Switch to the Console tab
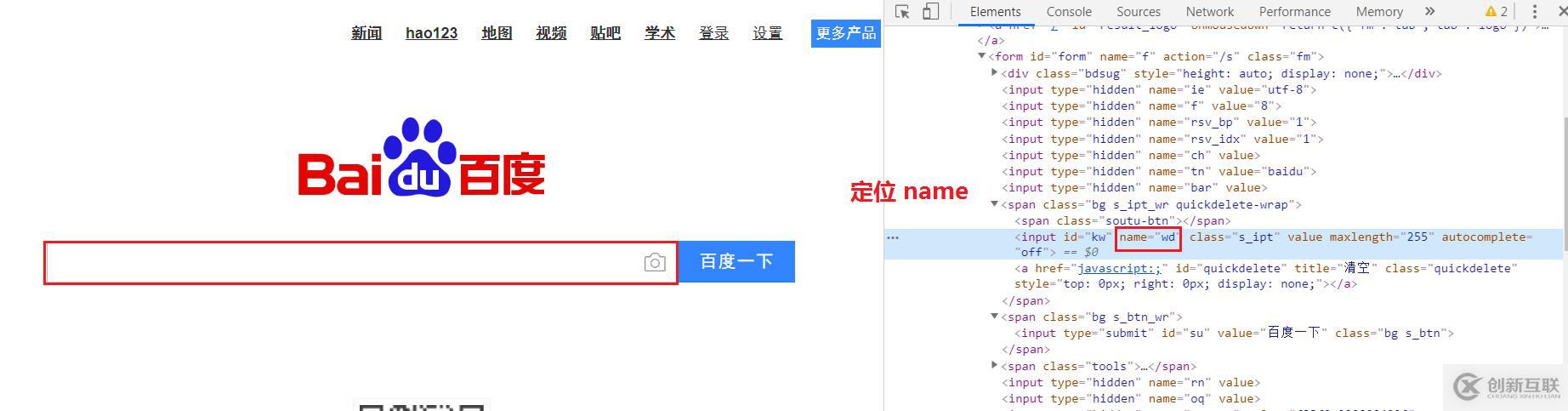1568x411 pixels. click(1069, 11)
